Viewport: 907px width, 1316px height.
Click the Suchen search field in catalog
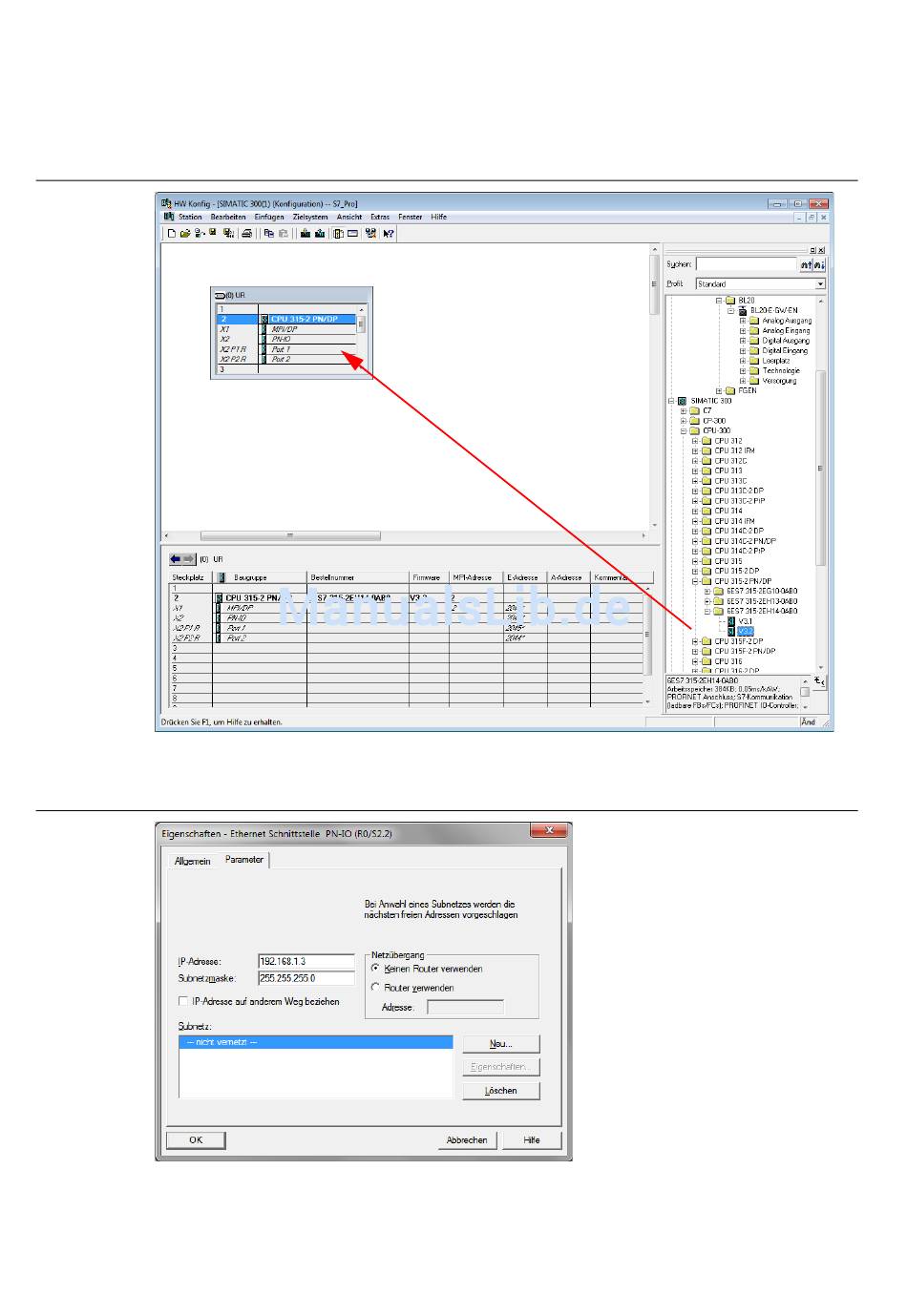click(x=747, y=264)
